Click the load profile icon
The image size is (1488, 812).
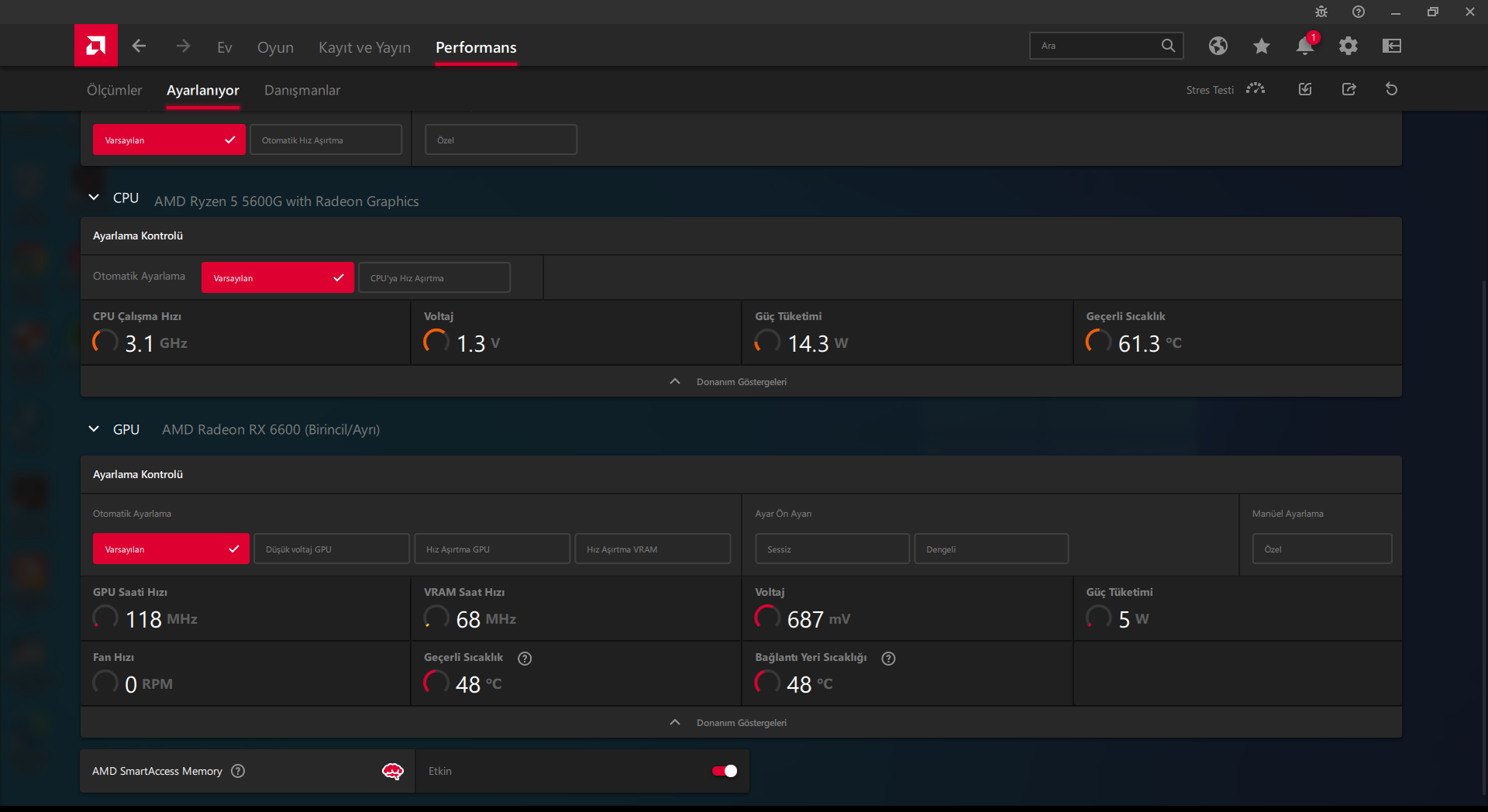pos(1305,89)
